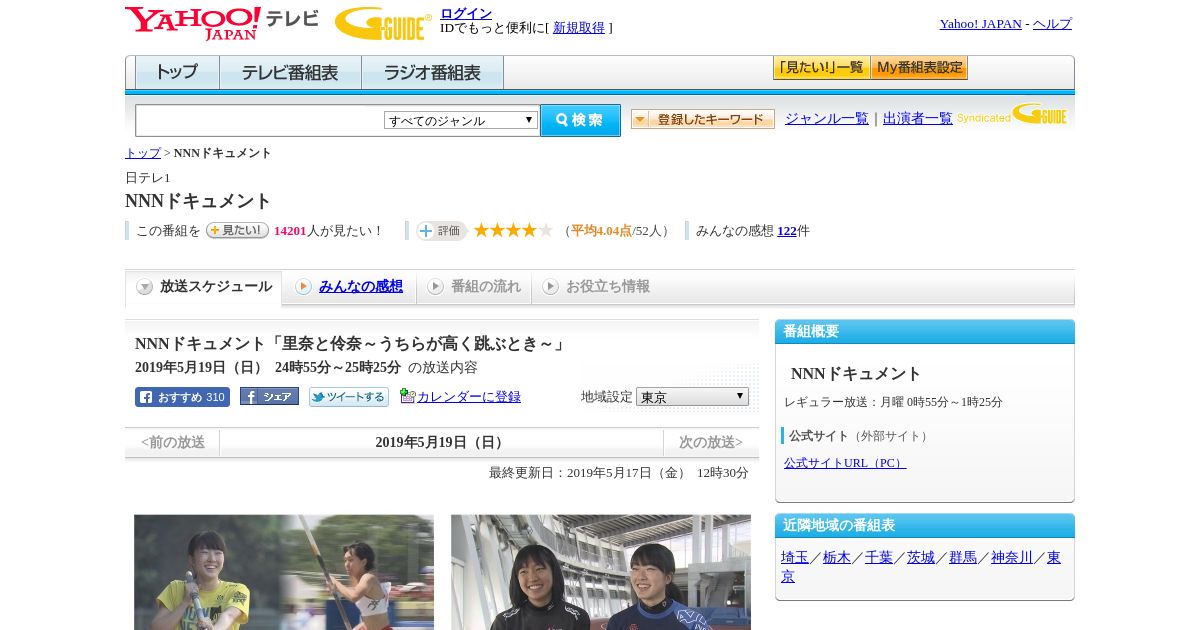Image resolution: width=1200 pixels, height=630 pixels.
Task: Click the G-GUIDE logo in header
Action: (383, 23)
